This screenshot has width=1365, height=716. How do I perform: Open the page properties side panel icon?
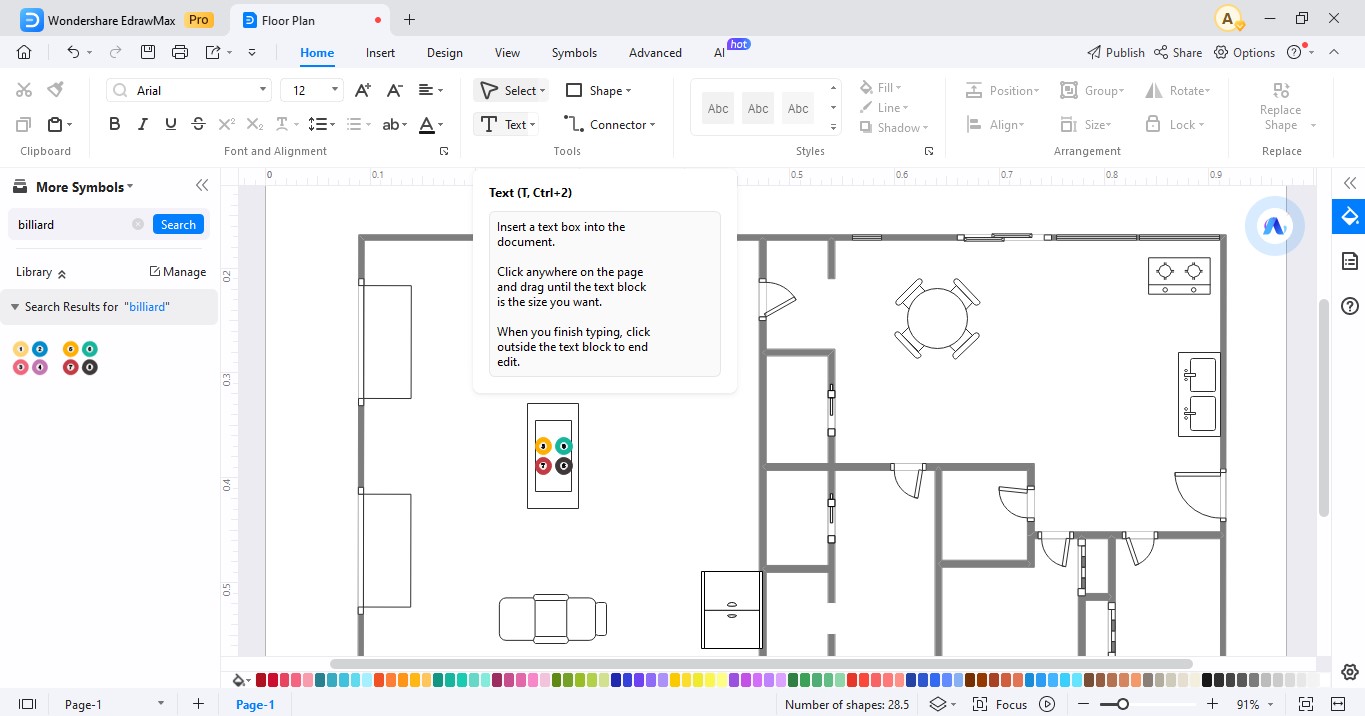pos(1349,261)
